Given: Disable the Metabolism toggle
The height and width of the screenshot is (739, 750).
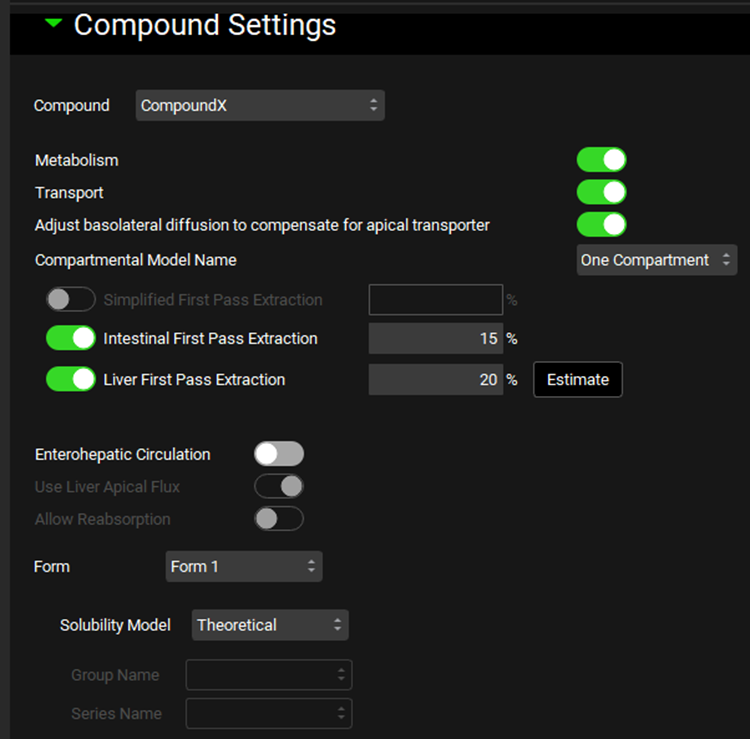Looking at the screenshot, I should [601, 160].
